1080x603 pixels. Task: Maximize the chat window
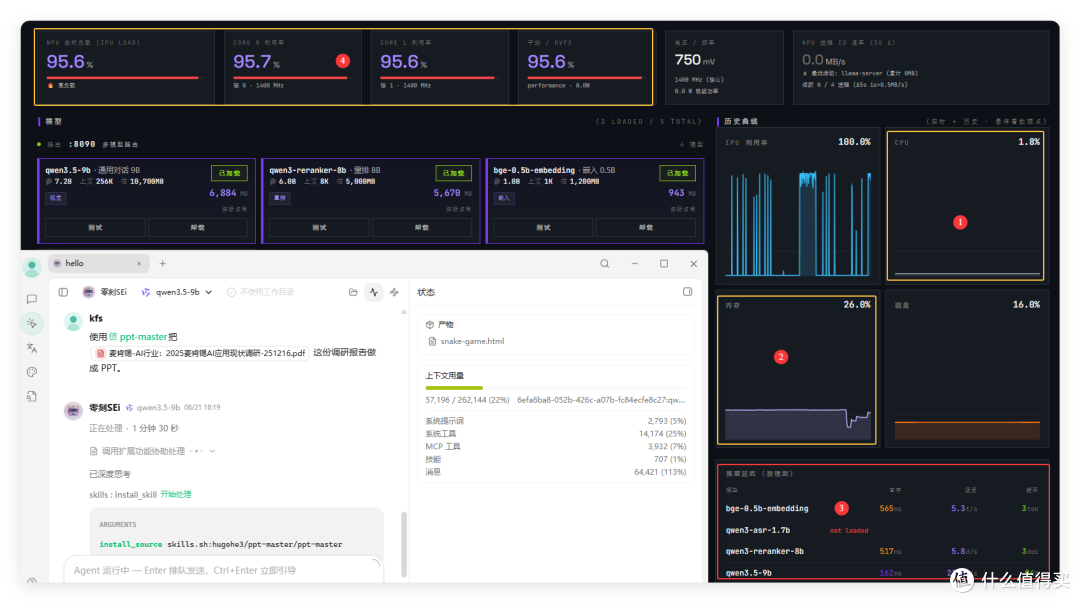click(664, 263)
